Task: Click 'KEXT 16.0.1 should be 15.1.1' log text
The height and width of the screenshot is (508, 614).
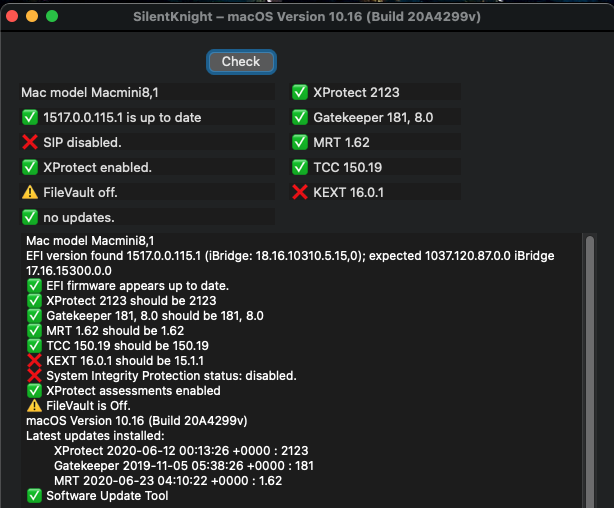Action: coord(125,361)
